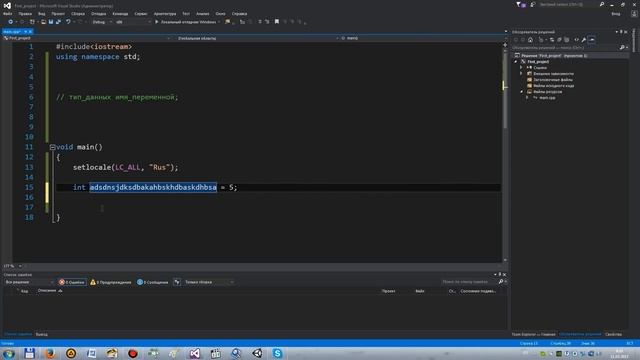Open the Проект menu
Screen dimensions: 640x360
58,14
